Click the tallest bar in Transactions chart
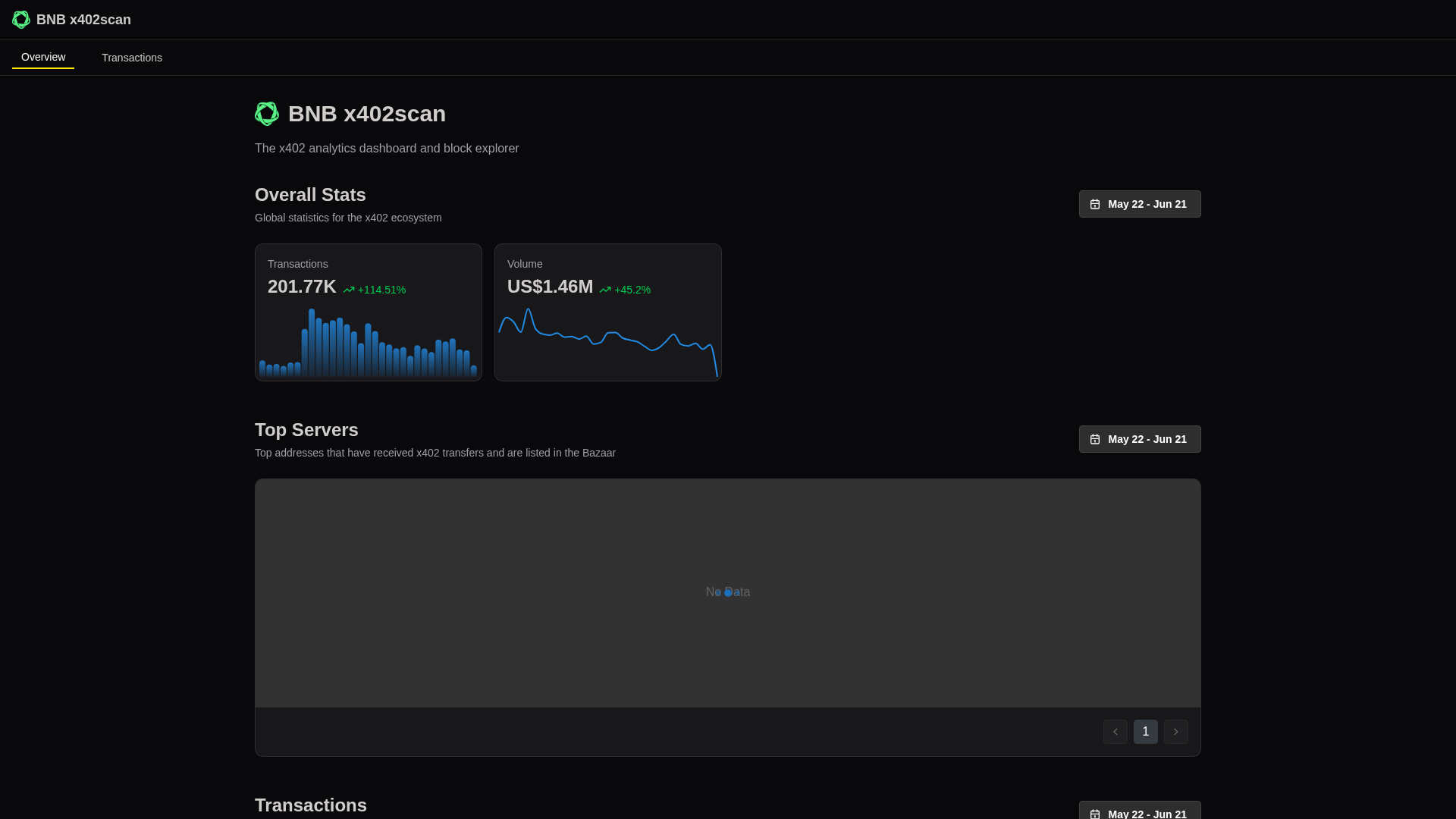 coord(312,343)
